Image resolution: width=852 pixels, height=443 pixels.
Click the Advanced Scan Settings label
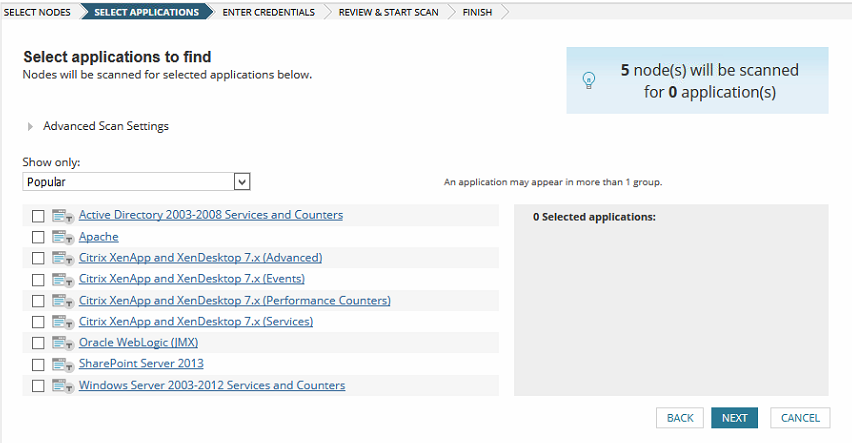point(106,126)
